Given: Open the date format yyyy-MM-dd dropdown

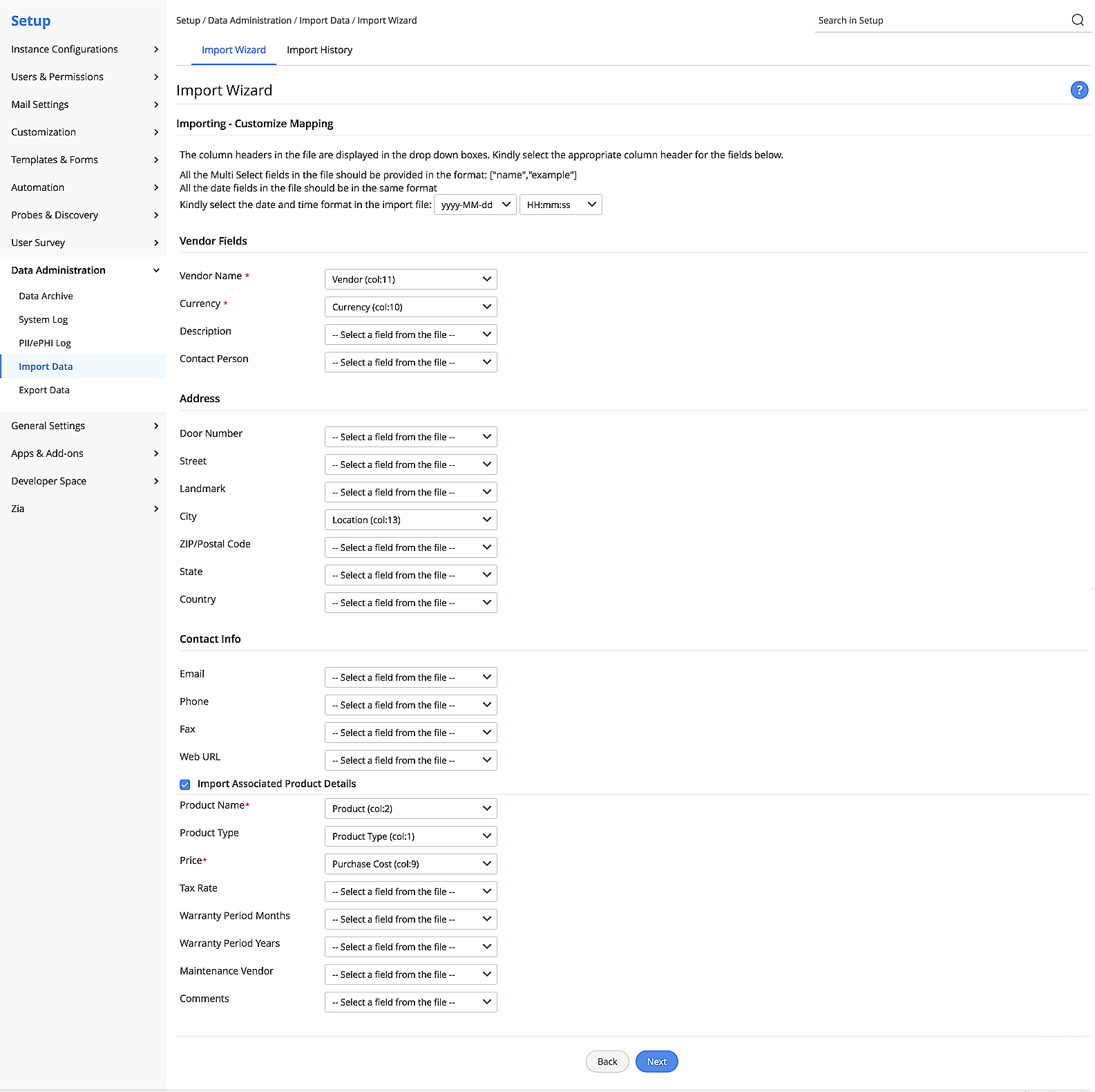Looking at the screenshot, I should pos(475,205).
